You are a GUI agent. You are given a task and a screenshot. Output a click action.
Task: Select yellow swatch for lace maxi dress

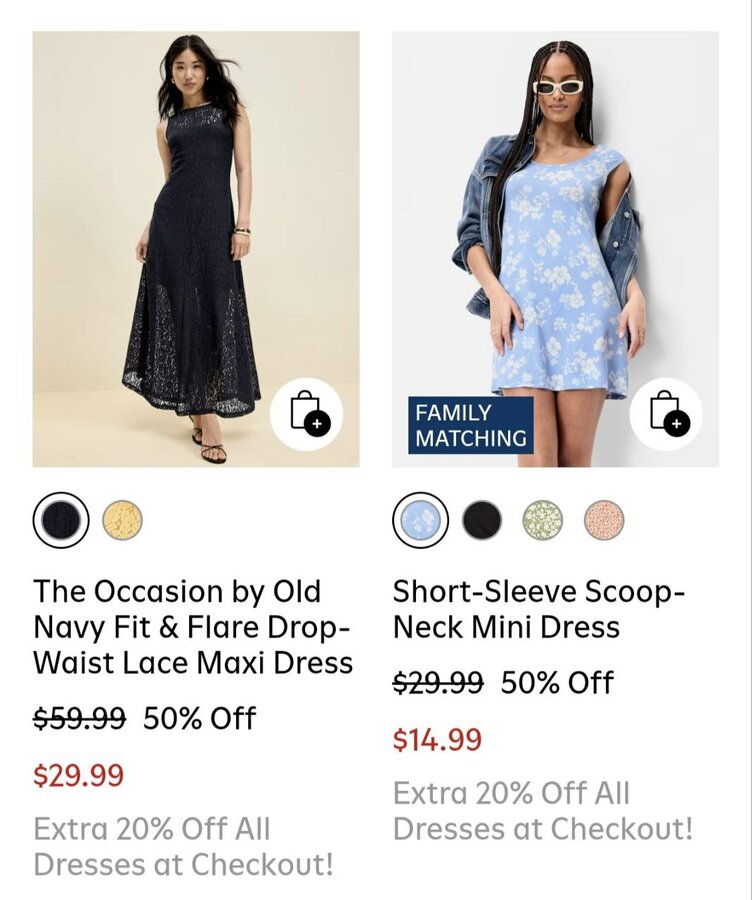(x=123, y=520)
